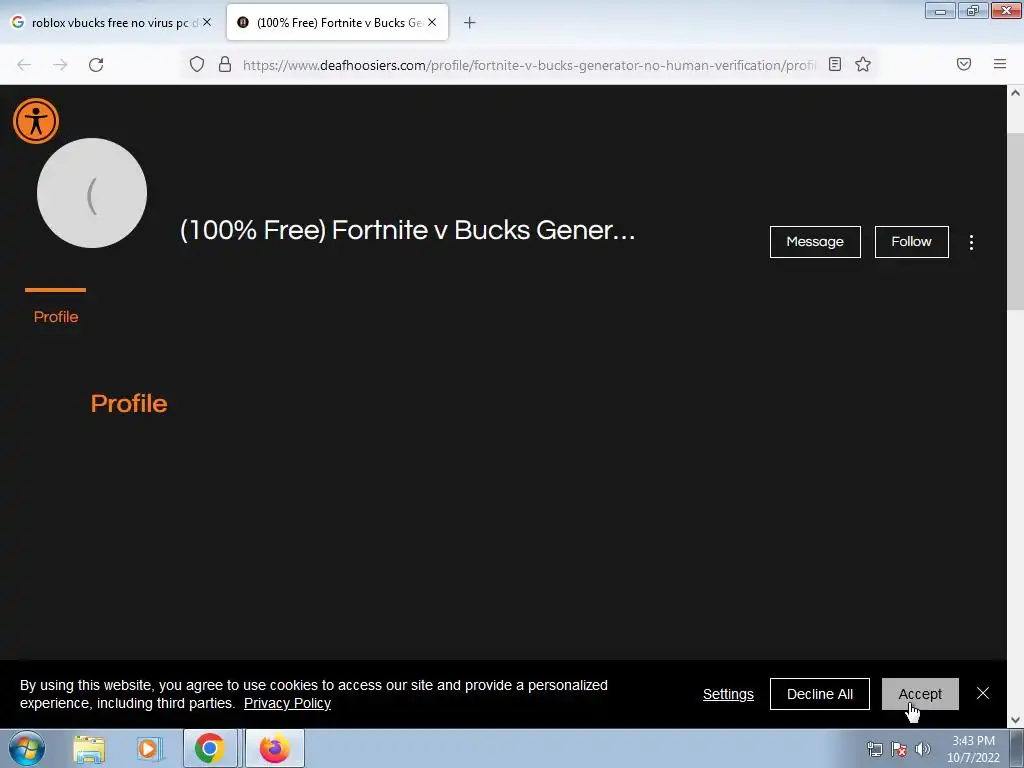Click the taskbar clock showing 3:43 PM

pyautogui.click(x=973, y=749)
